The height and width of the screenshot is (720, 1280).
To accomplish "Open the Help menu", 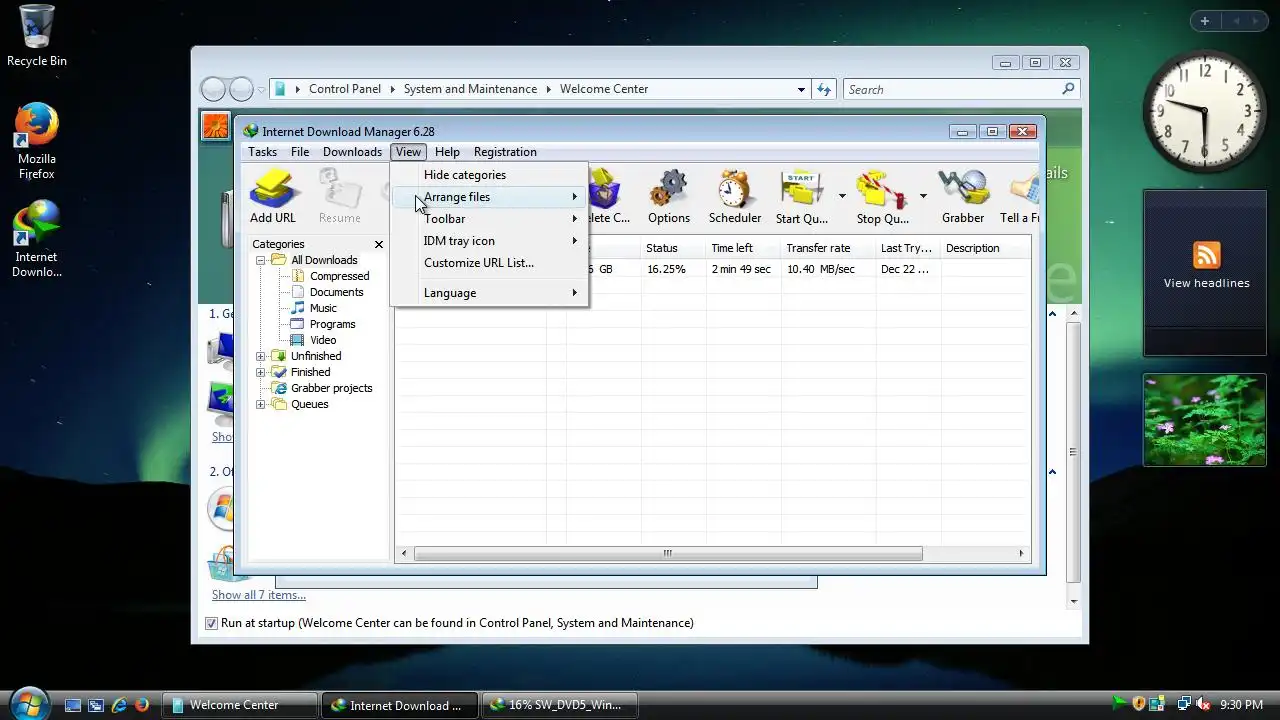I will point(447,152).
